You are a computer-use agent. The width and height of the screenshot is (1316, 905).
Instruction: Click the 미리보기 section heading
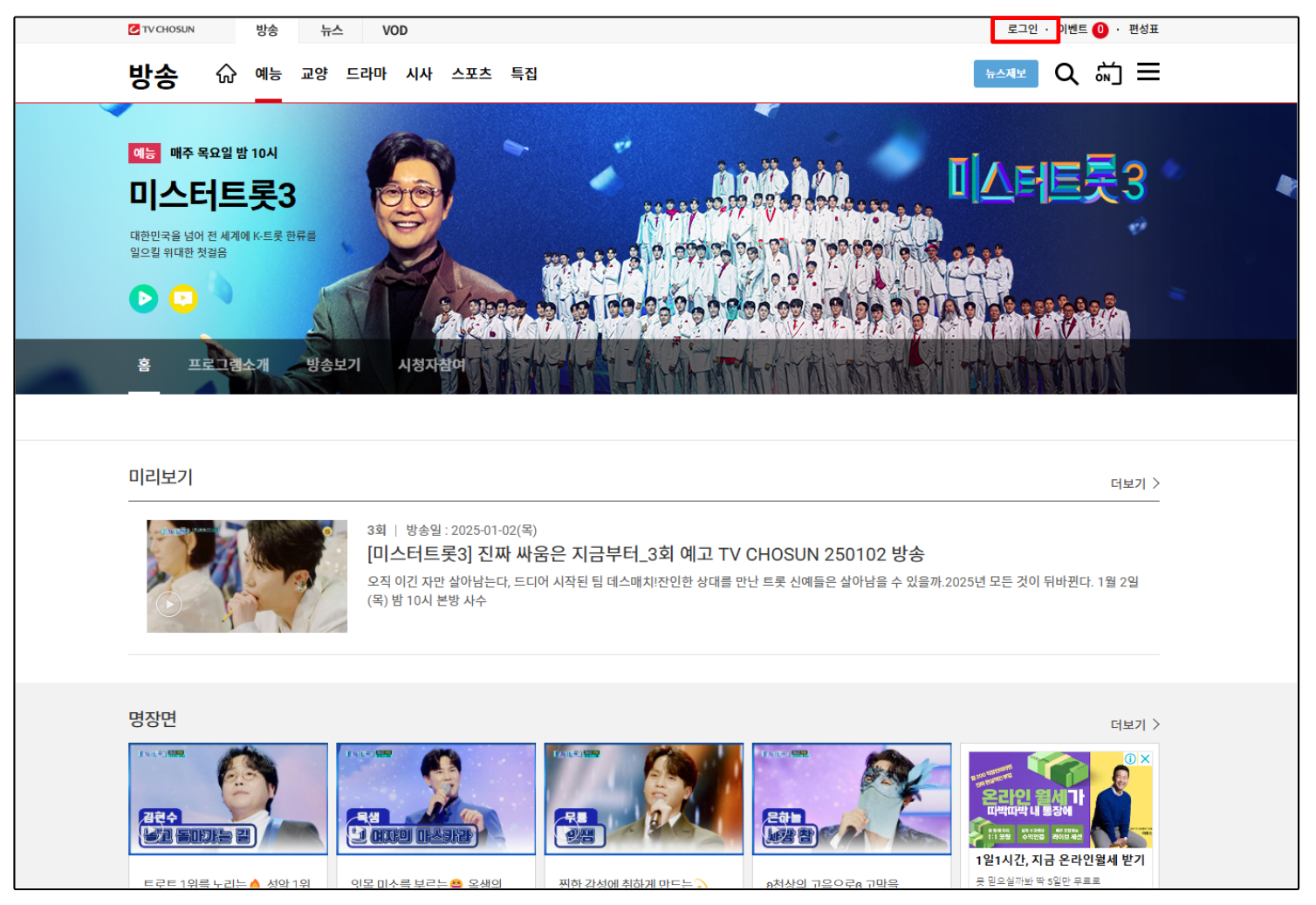pos(161,476)
